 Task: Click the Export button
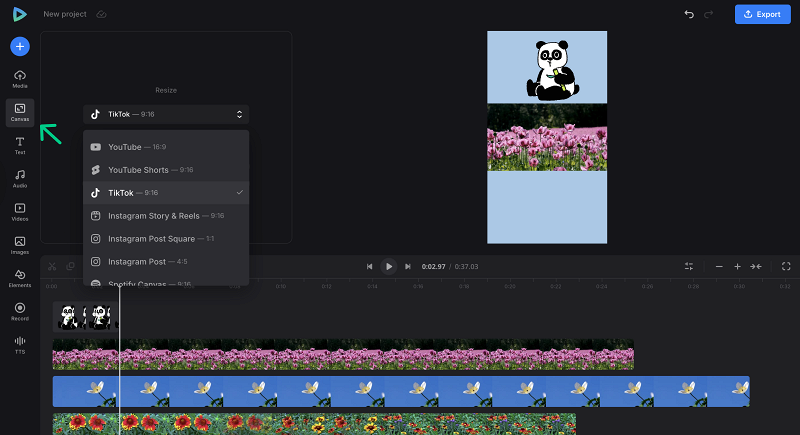click(762, 14)
